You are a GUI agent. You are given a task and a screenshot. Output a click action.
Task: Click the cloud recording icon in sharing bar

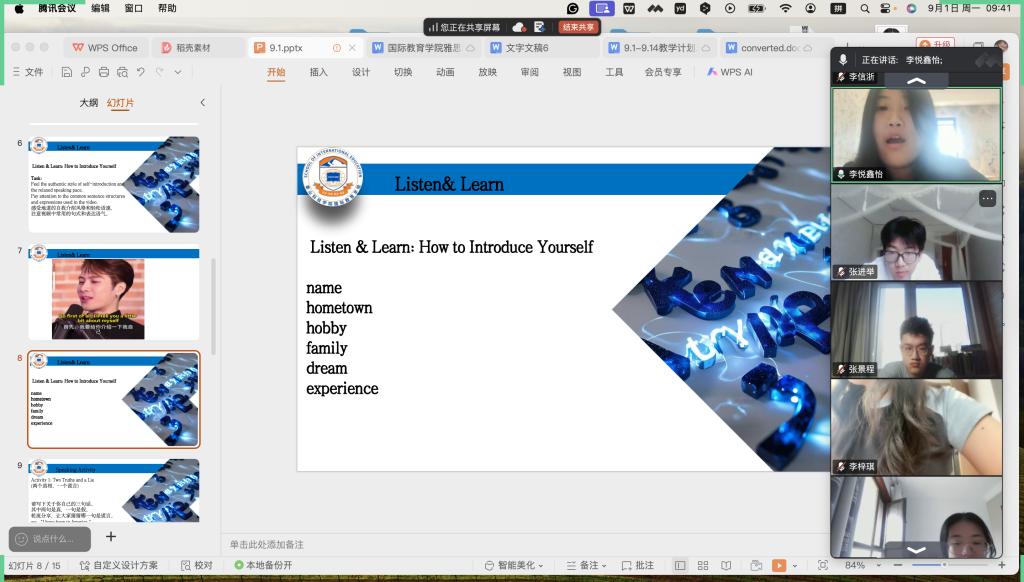coord(519,27)
